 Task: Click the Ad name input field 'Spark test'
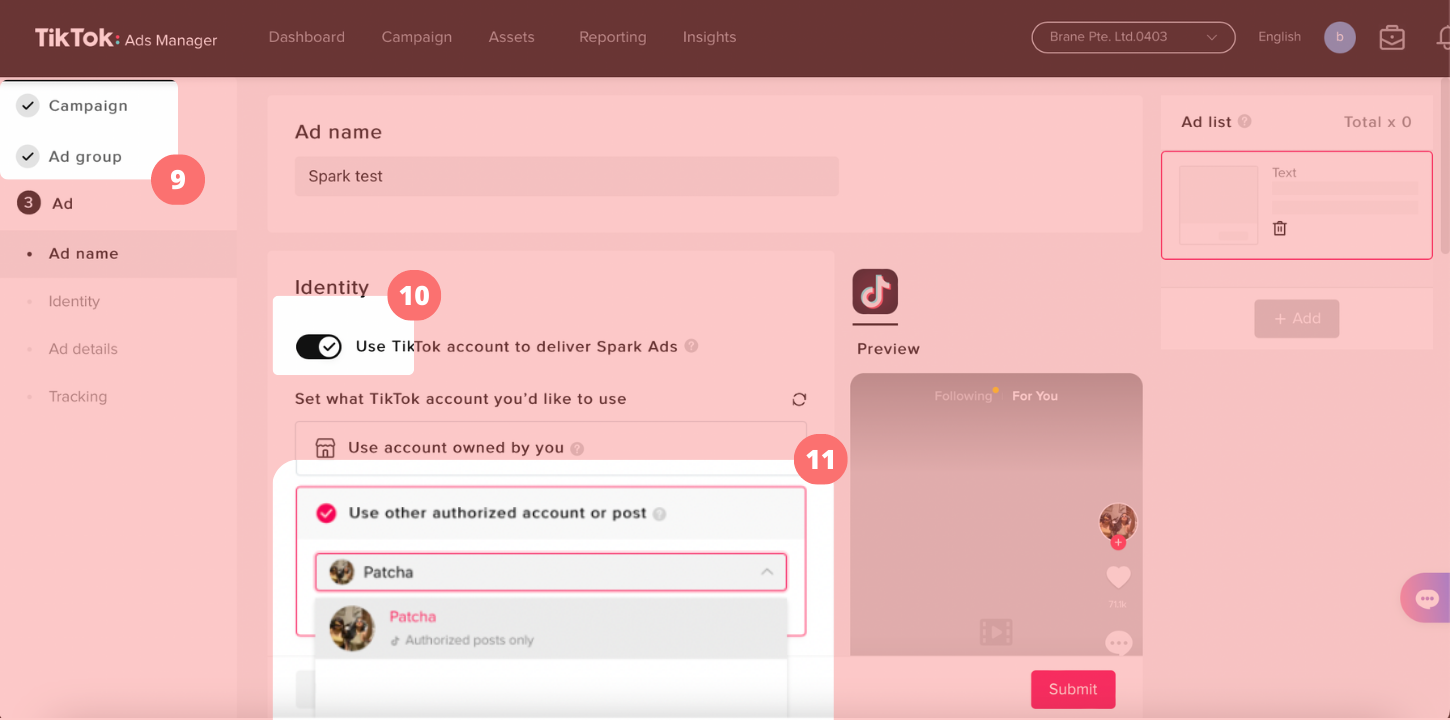coord(566,176)
